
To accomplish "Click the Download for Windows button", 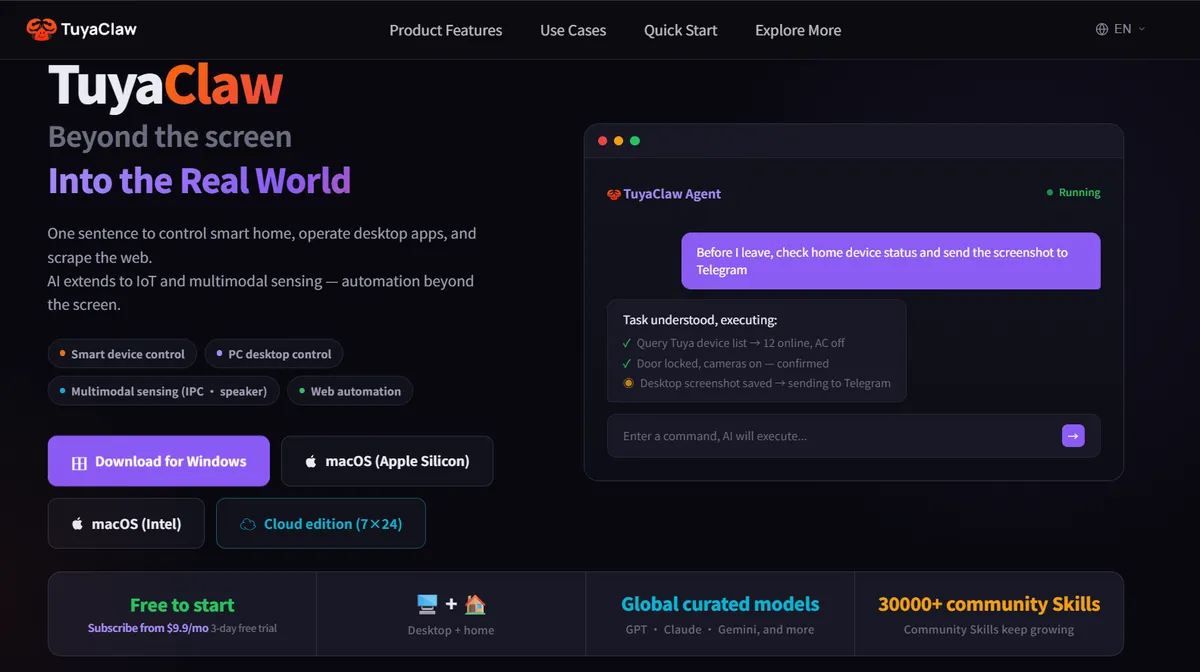I will coord(159,461).
